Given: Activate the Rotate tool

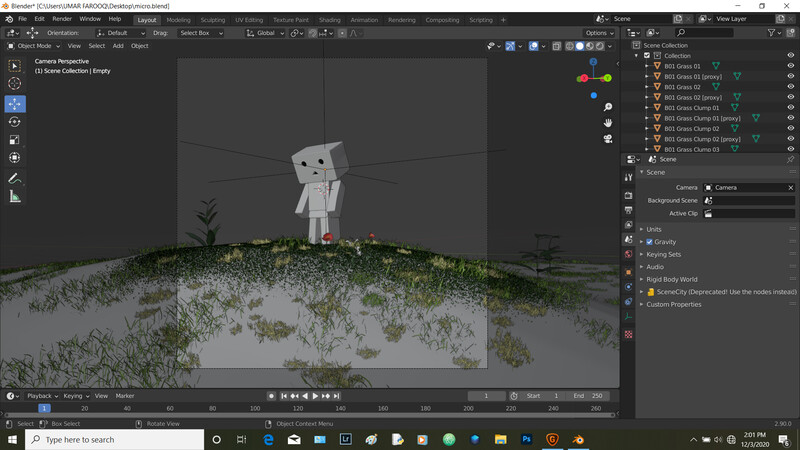Looking at the screenshot, I should tap(15, 121).
